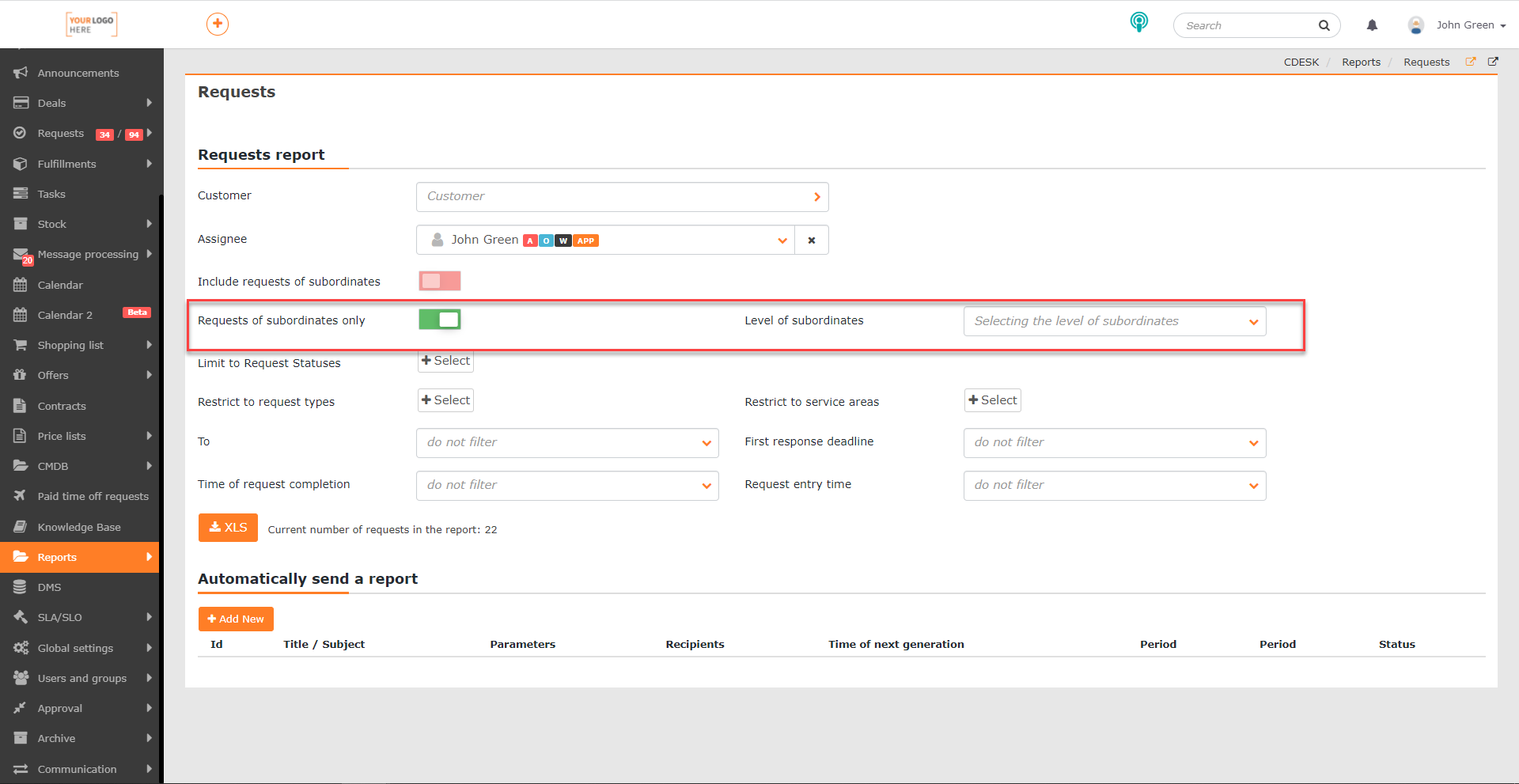Click the DMS database icon
The width and height of the screenshot is (1519, 784).
pyautogui.click(x=21, y=587)
